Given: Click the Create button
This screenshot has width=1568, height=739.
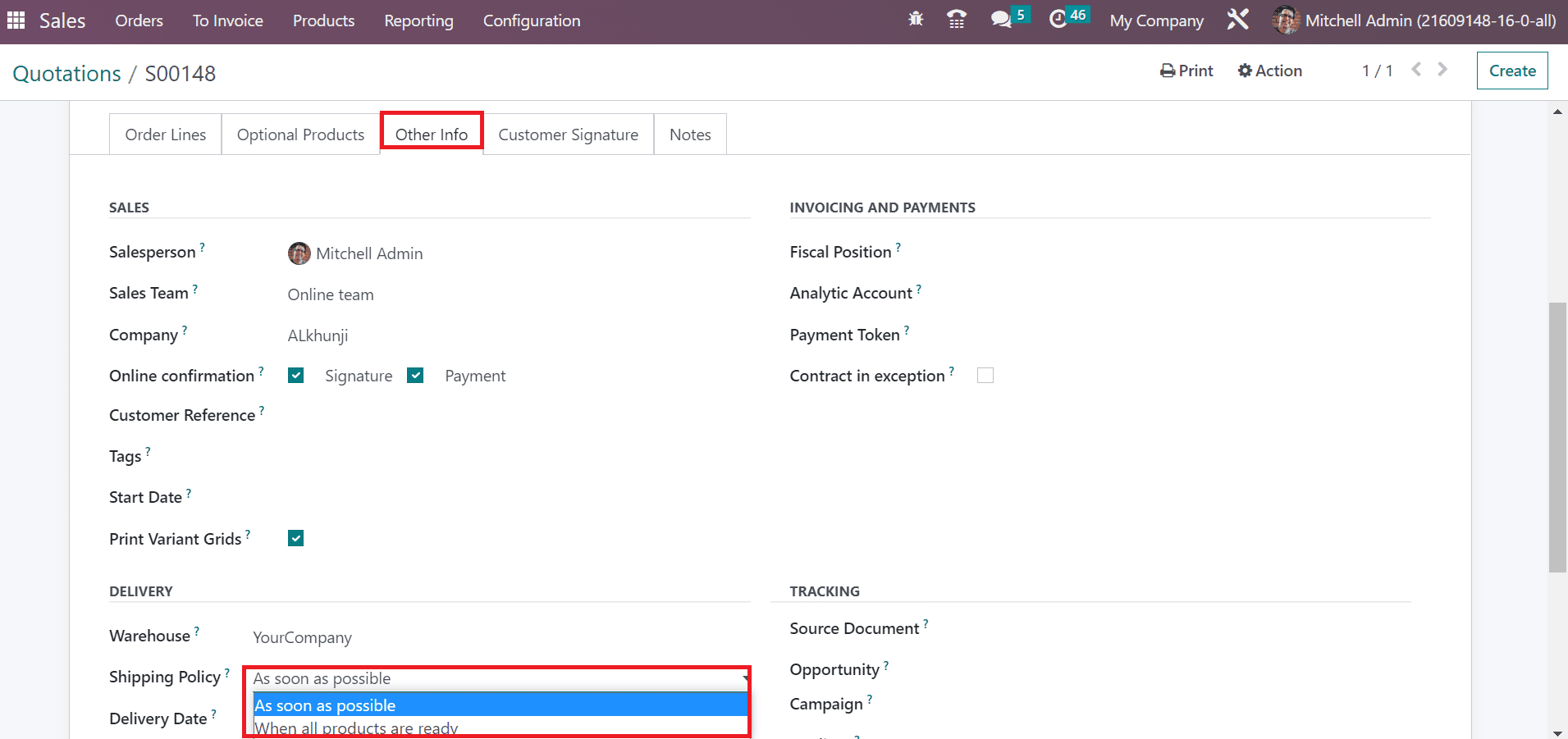Looking at the screenshot, I should point(1512,71).
